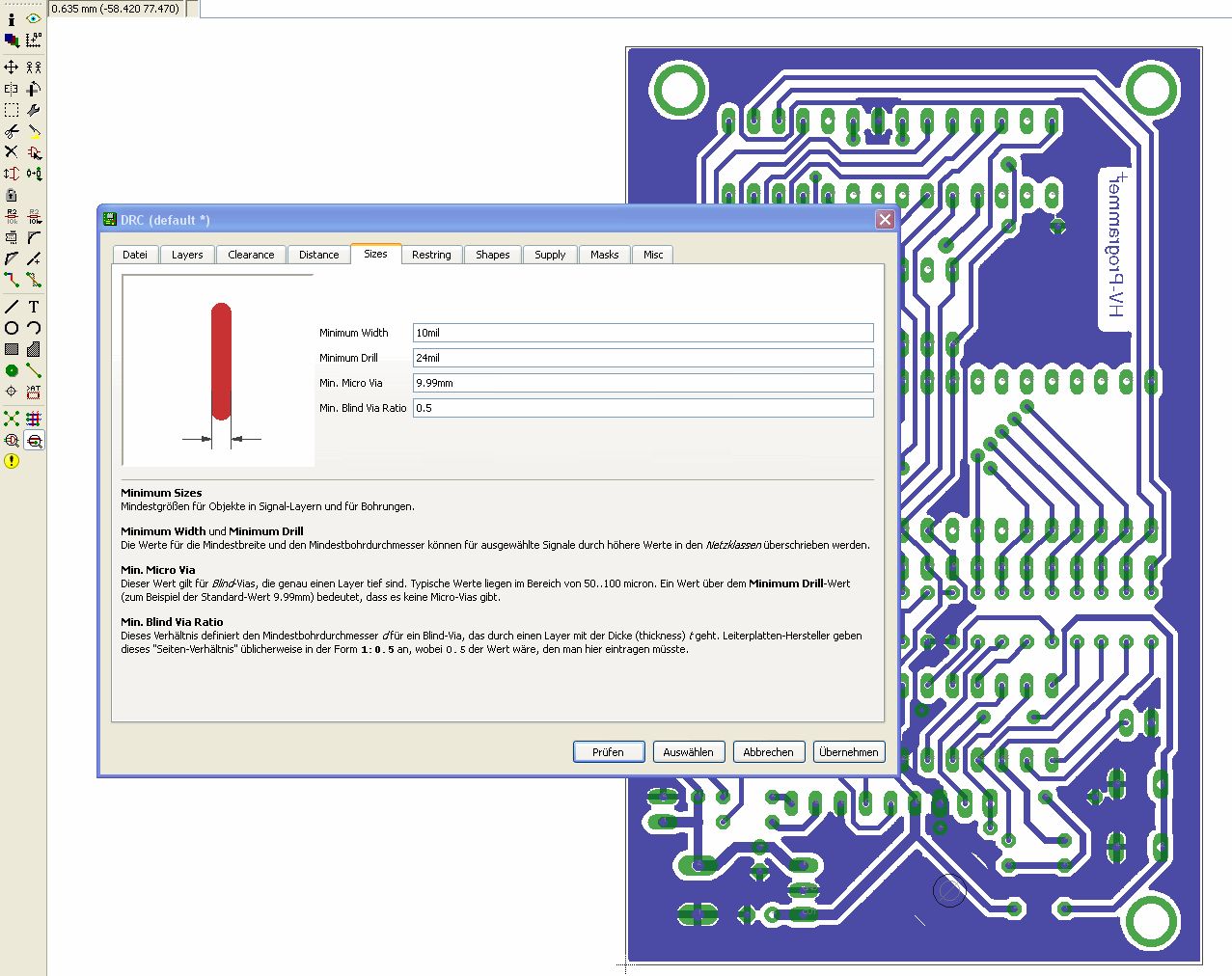Select the Arc tool
Screen dimensions: 1232x976
[34, 328]
